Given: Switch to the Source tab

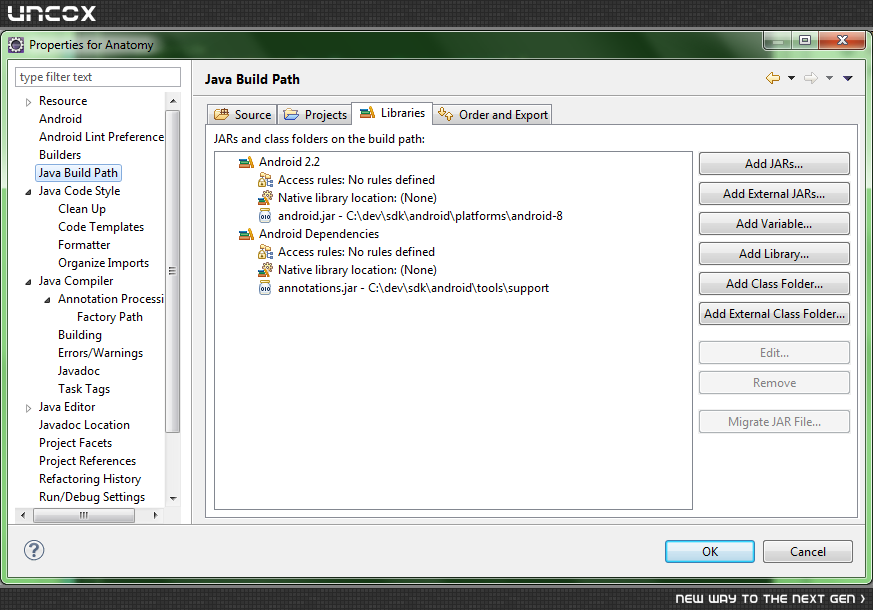Looking at the screenshot, I should pos(242,115).
